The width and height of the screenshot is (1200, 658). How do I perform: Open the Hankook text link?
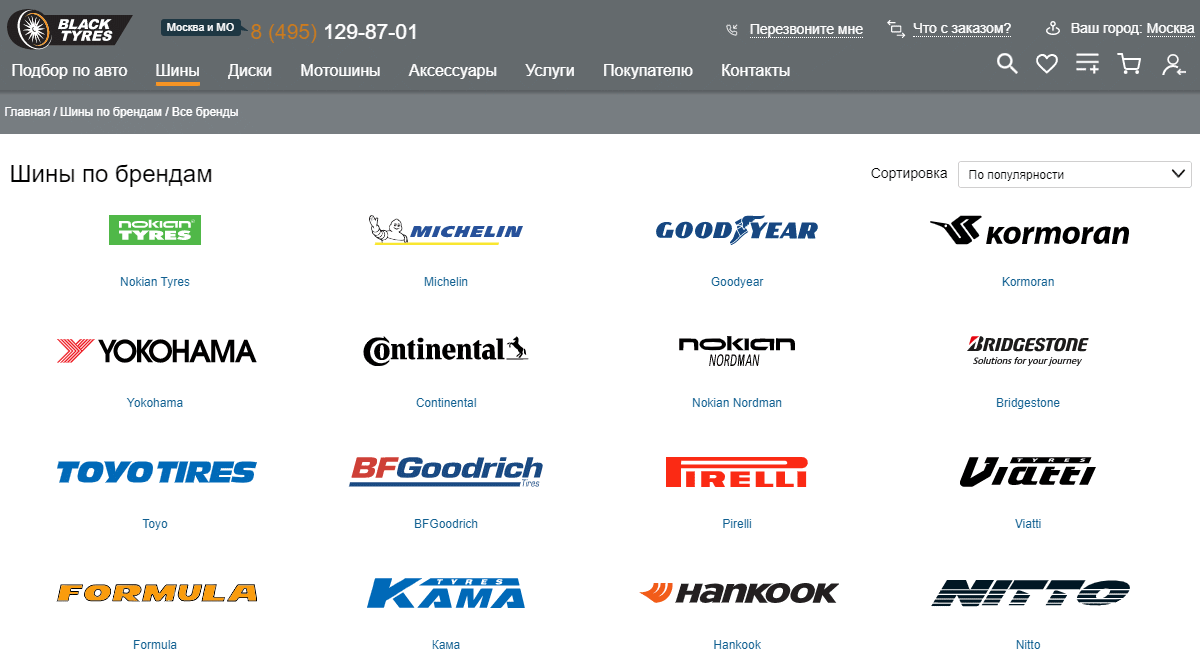coord(737,645)
